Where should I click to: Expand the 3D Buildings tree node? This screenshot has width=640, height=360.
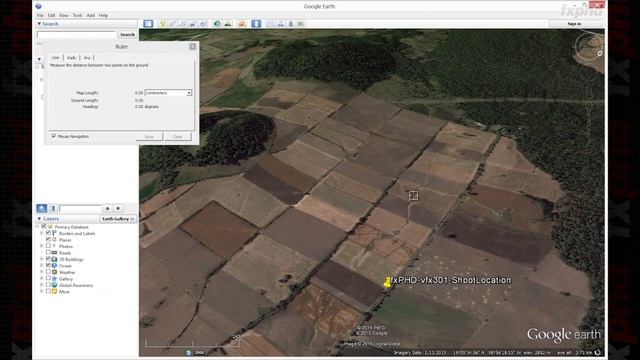42,259
